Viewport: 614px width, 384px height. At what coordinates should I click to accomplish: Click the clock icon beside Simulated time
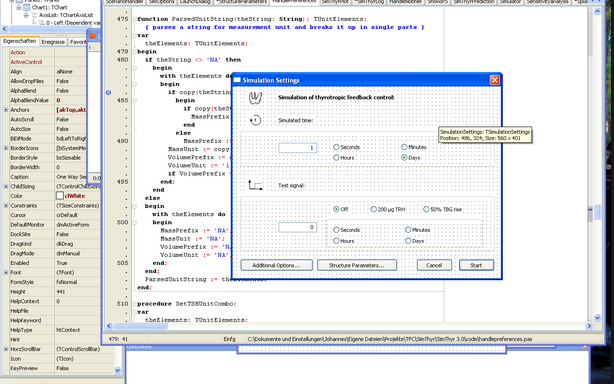tap(255, 120)
